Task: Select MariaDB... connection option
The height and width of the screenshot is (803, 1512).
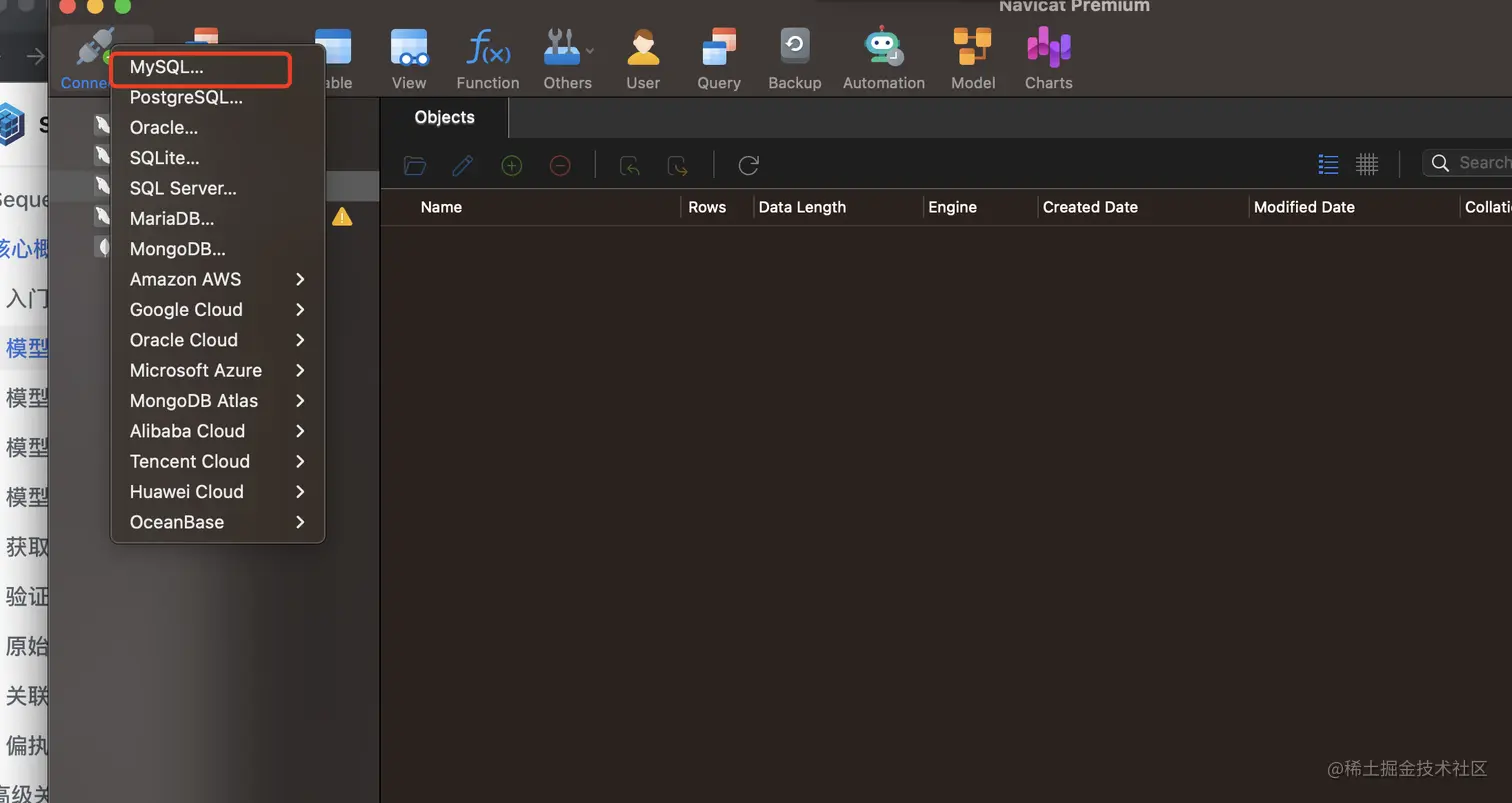Action: point(217,219)
